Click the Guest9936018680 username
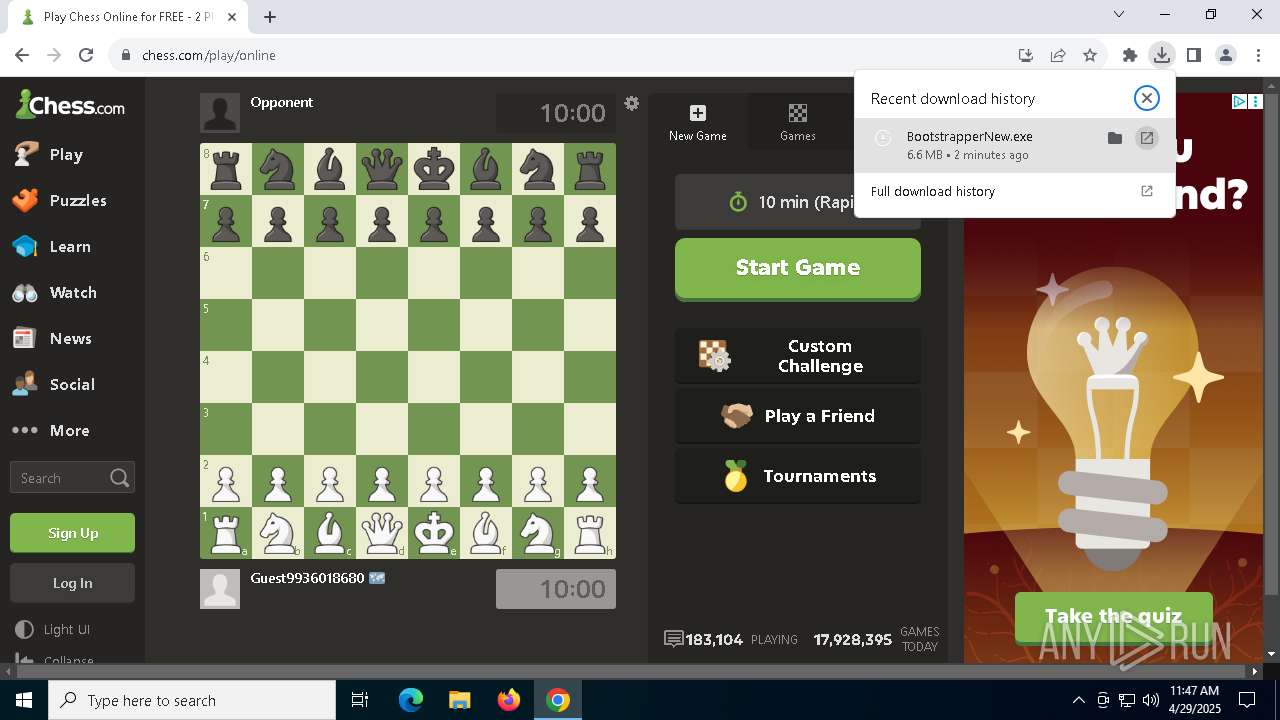 (307, 578)
